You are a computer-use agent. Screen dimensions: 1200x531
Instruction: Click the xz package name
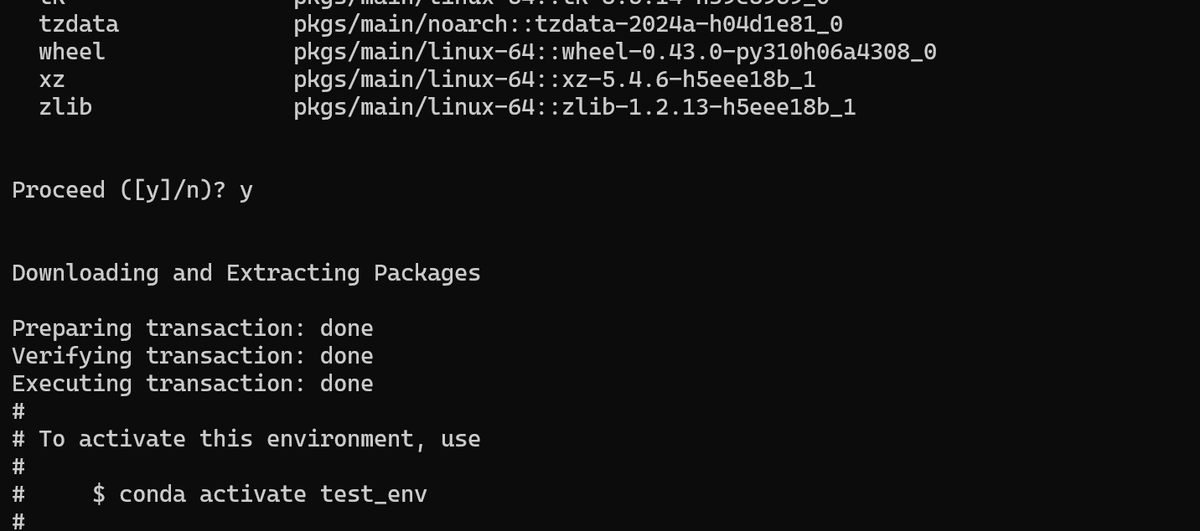pyautogui.click(x=52, y=79)
